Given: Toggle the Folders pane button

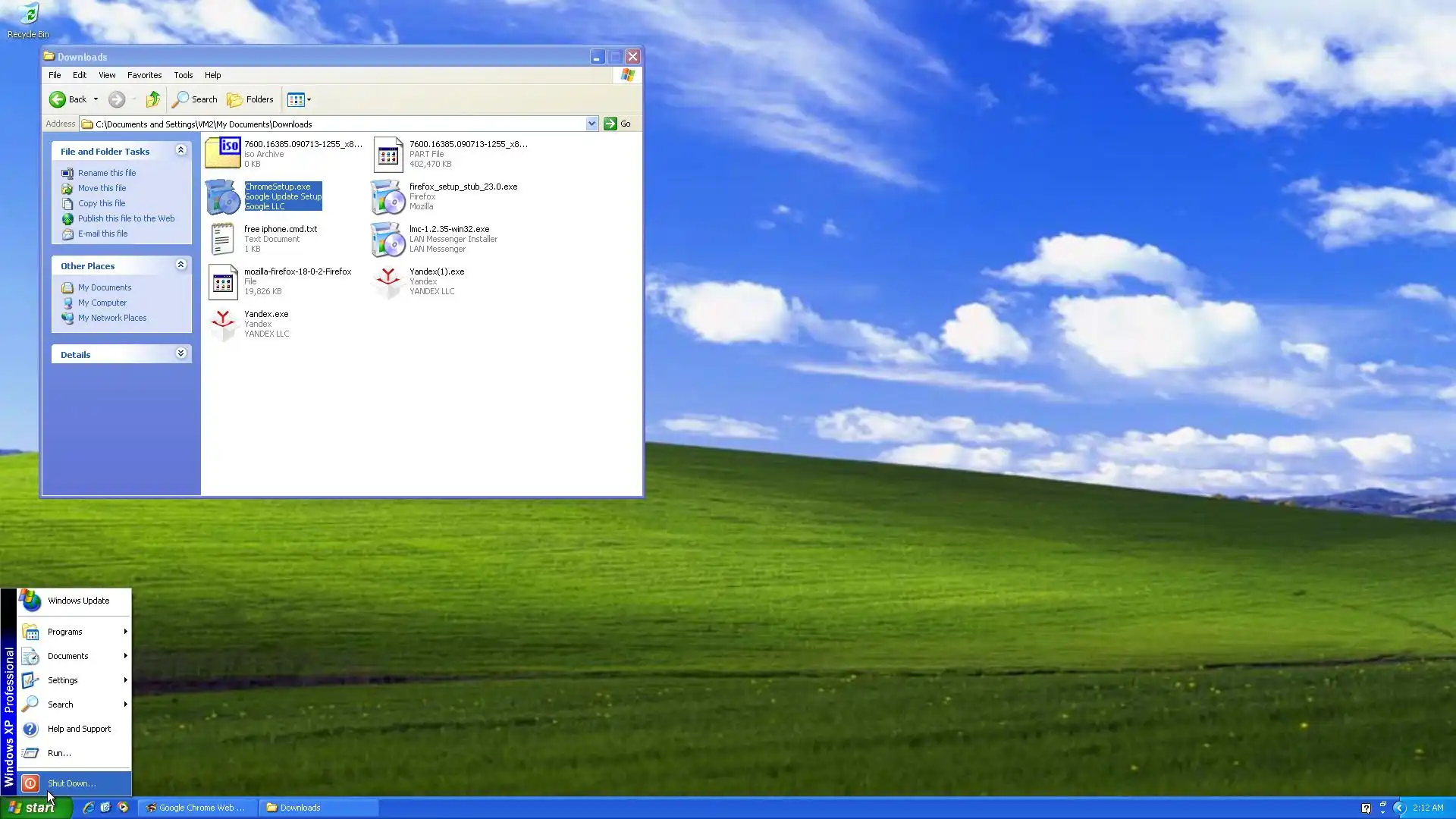Looking at the screenshot, I should pos(250,99).
